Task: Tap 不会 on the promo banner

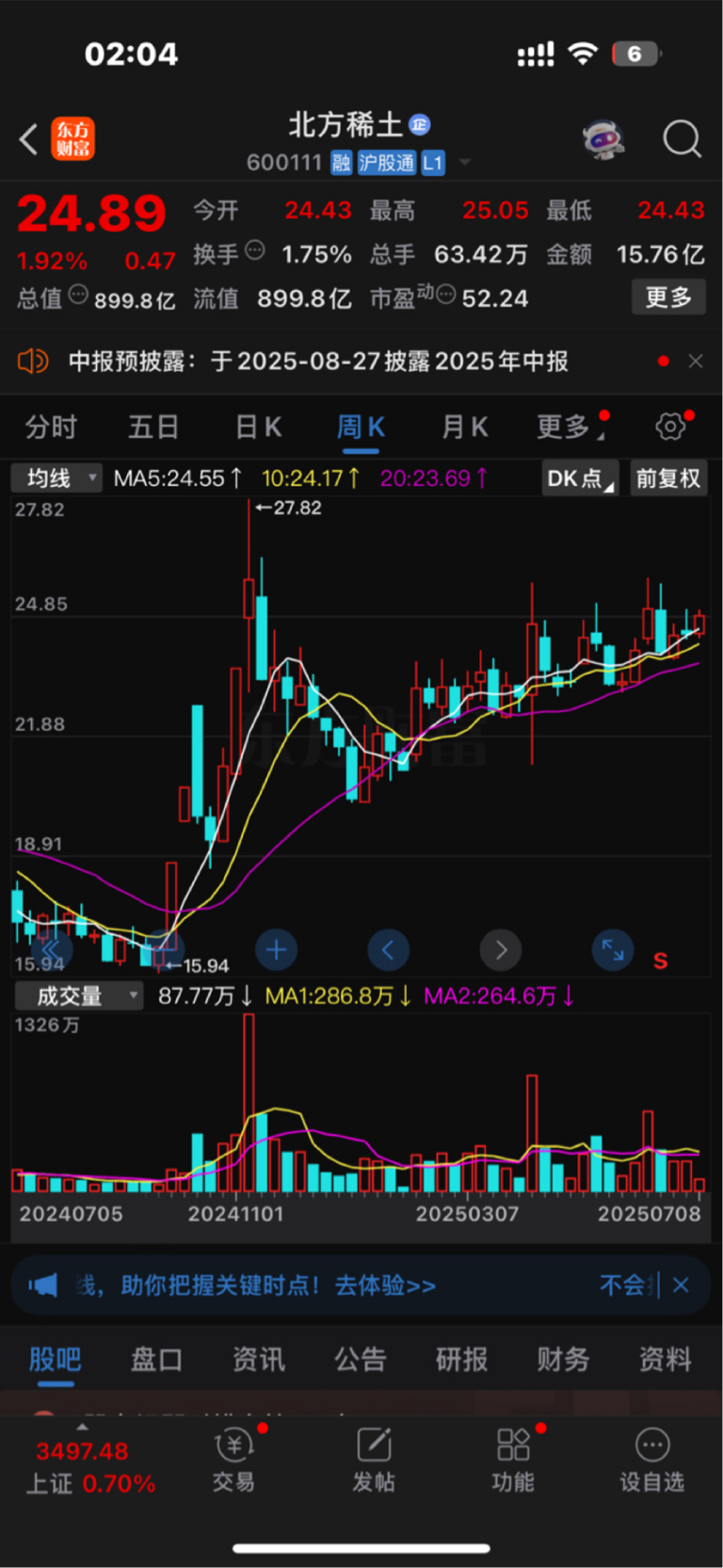Action: (x=622, y=1285)
